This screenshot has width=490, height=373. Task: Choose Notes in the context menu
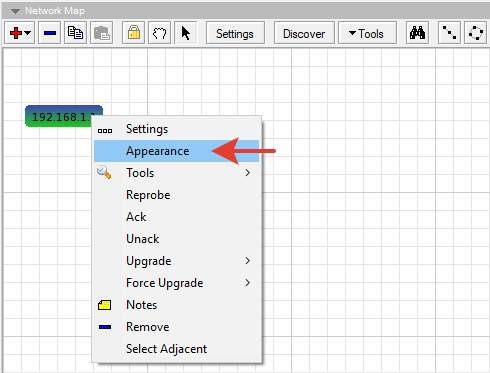coord(177,305)
